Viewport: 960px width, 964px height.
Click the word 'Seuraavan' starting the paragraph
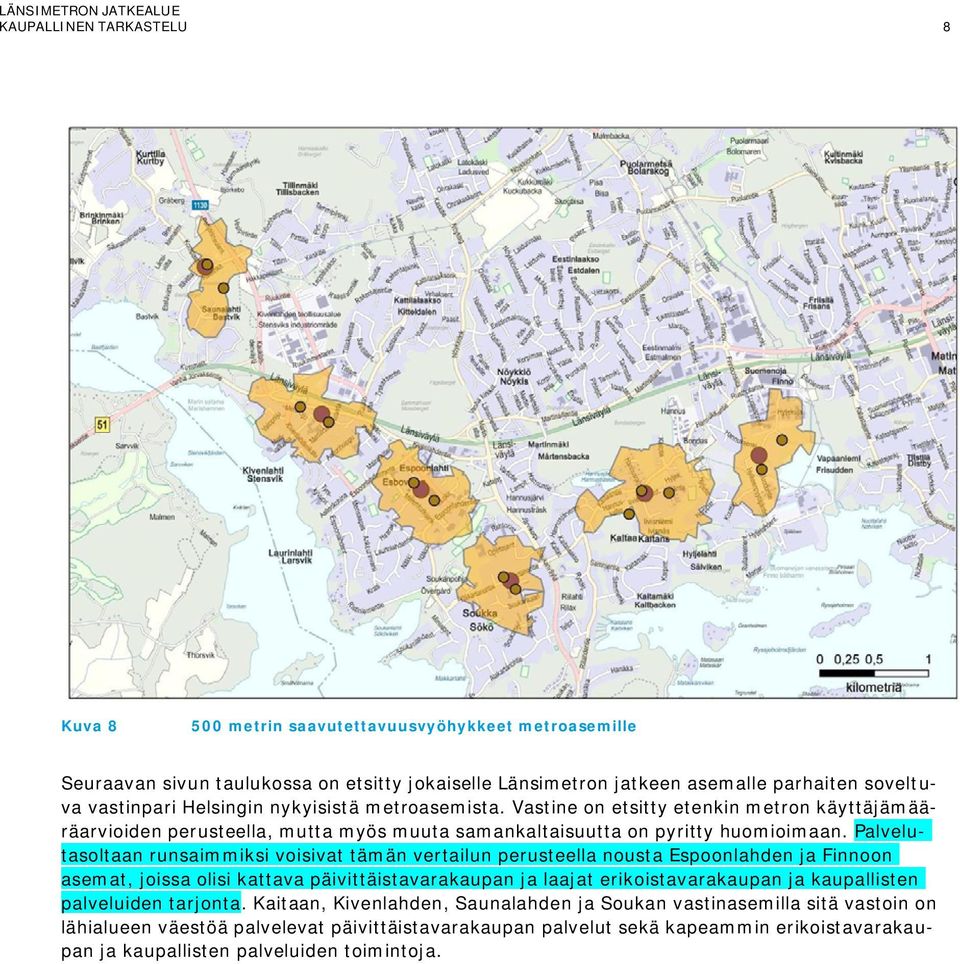(109, 783)
